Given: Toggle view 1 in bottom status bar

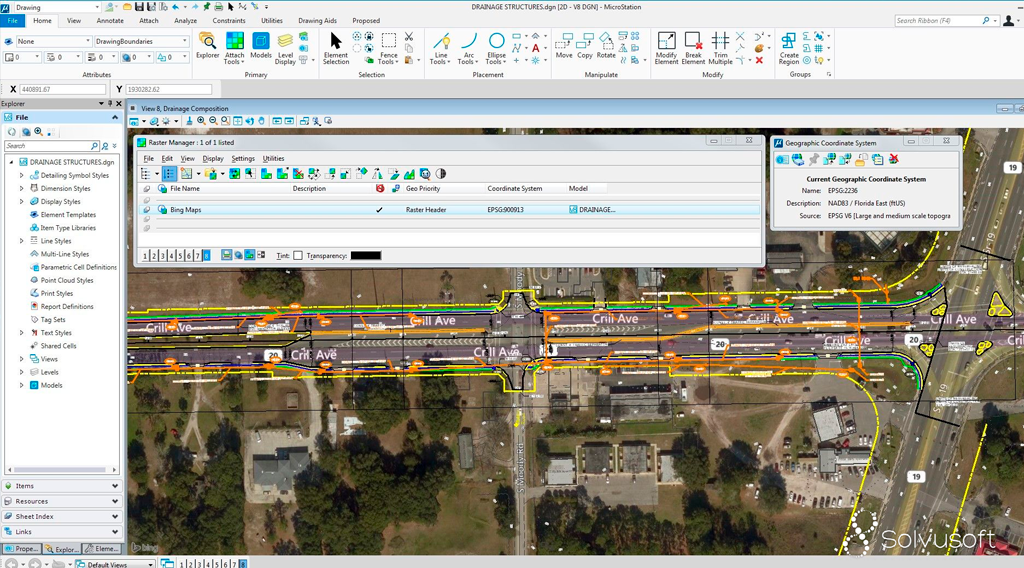Looking at the screenshot, I should tap(182, 563).
